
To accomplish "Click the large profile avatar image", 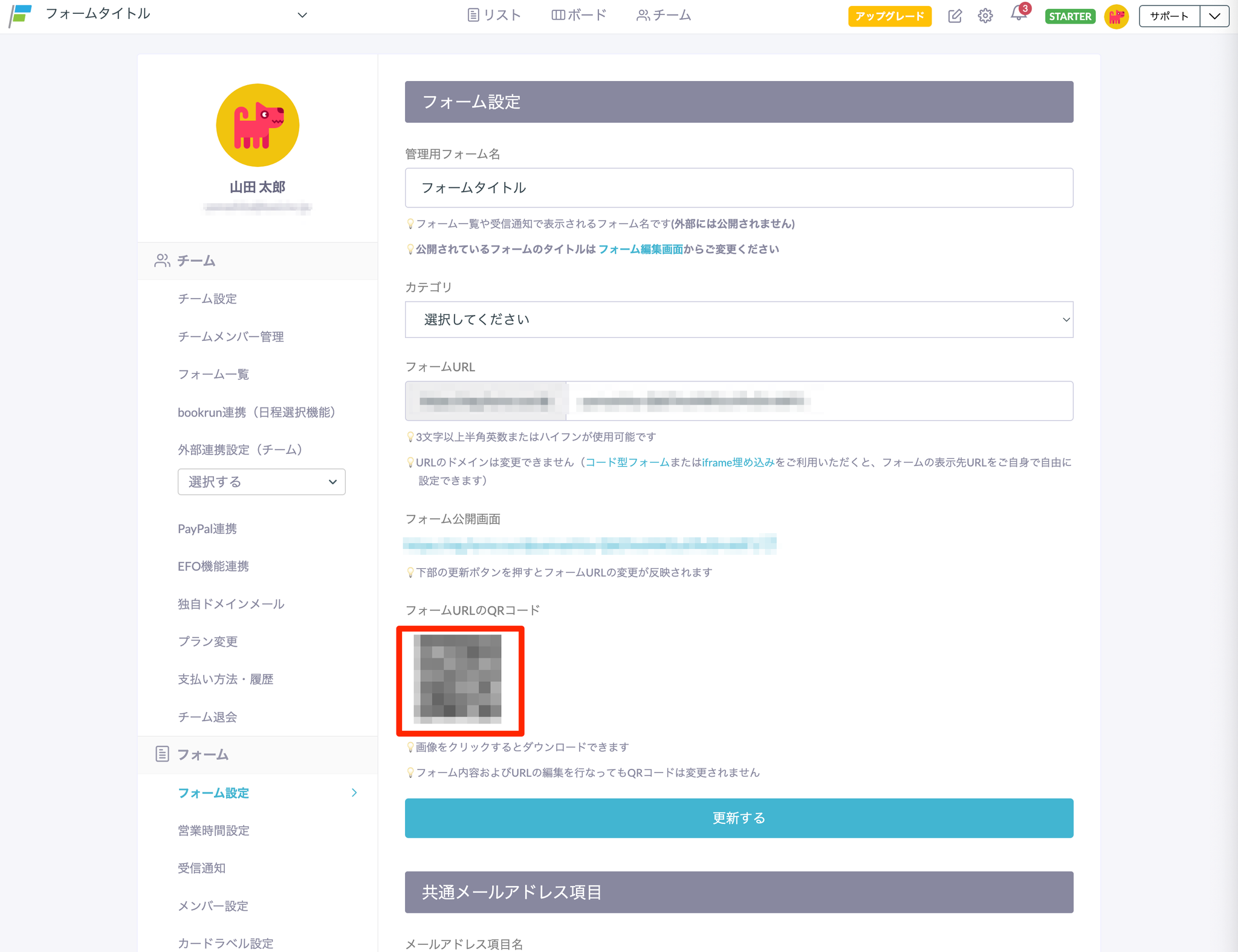I will (258, 125).
